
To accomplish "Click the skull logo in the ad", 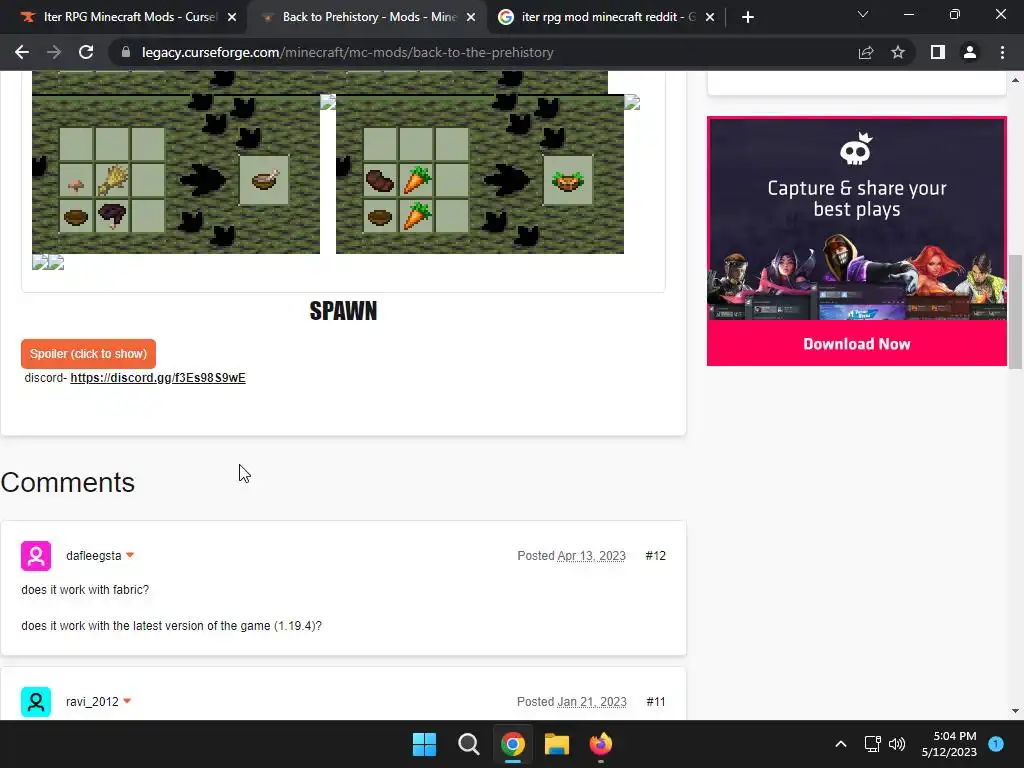I will [856, 149].
